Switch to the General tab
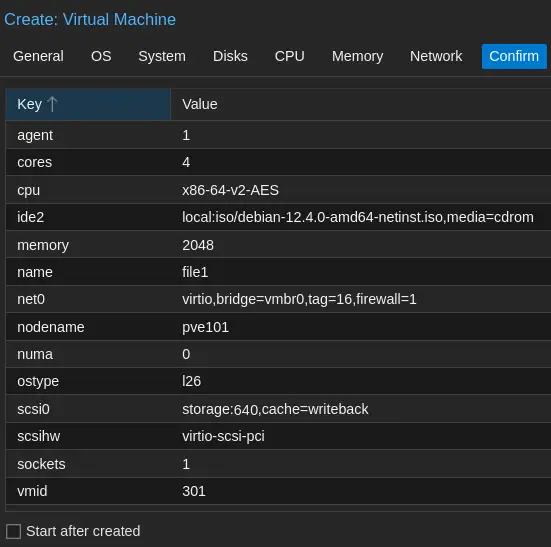The image size is (551, 547). pos(38,56)
